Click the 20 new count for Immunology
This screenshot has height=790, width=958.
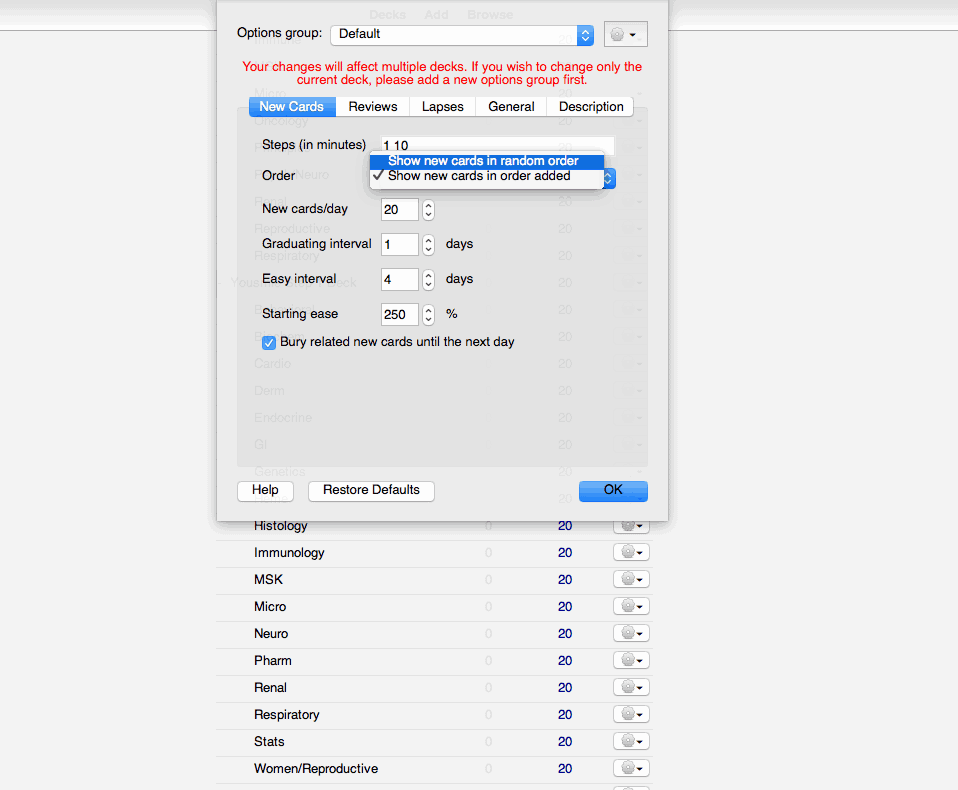(565, 553)
